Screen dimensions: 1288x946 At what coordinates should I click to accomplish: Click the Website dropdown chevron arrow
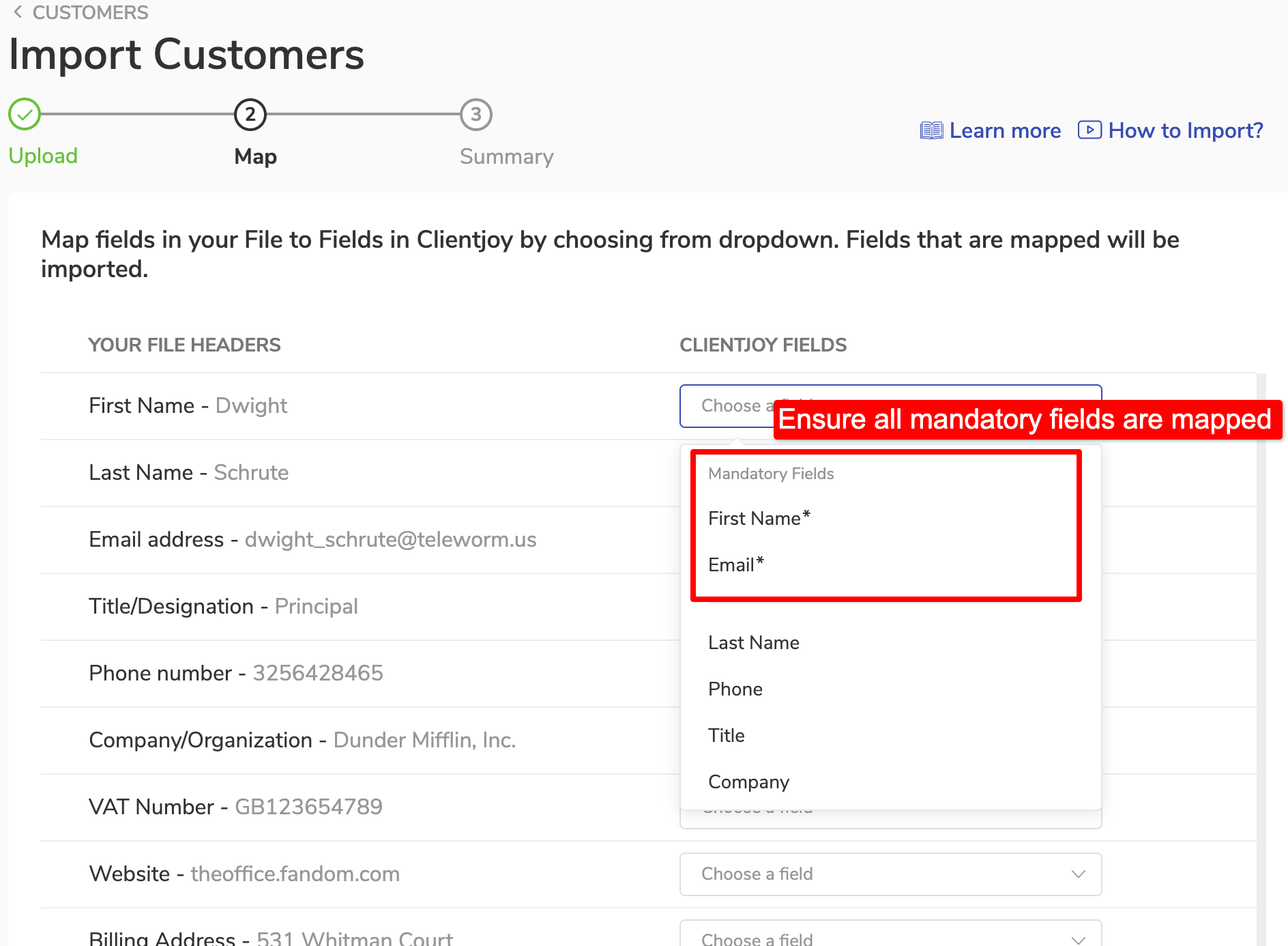pos(1078,874)
